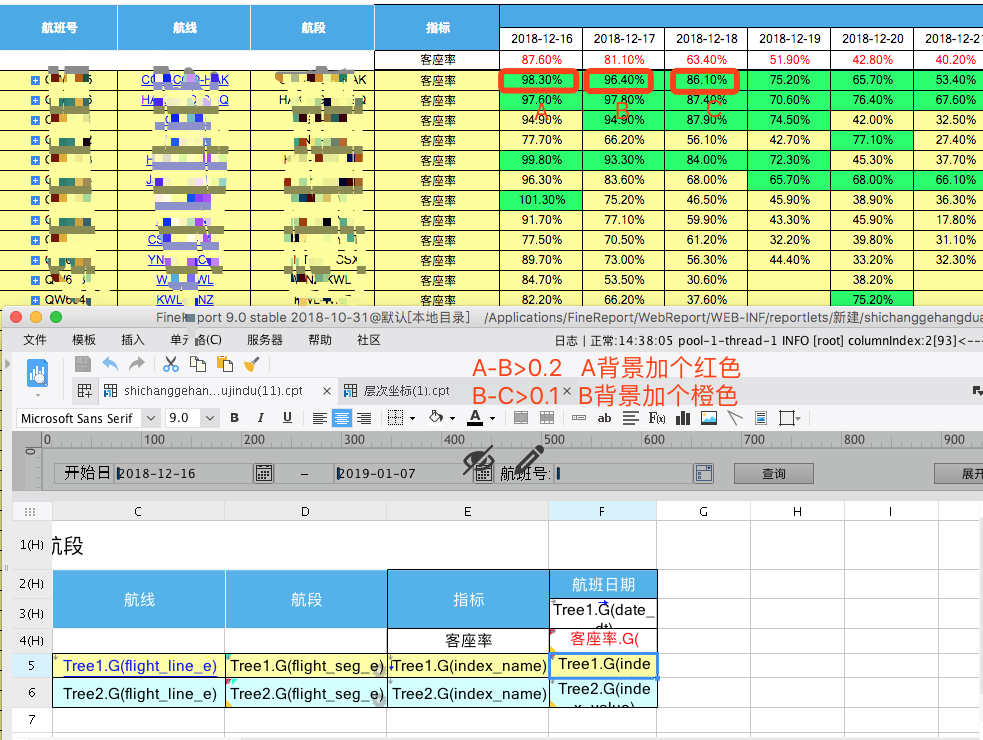Image resolution: width=983 pixels, height=740 pixels.
Task: Click the 2018-12-19 date column header
Action: [x=789, y=39]
